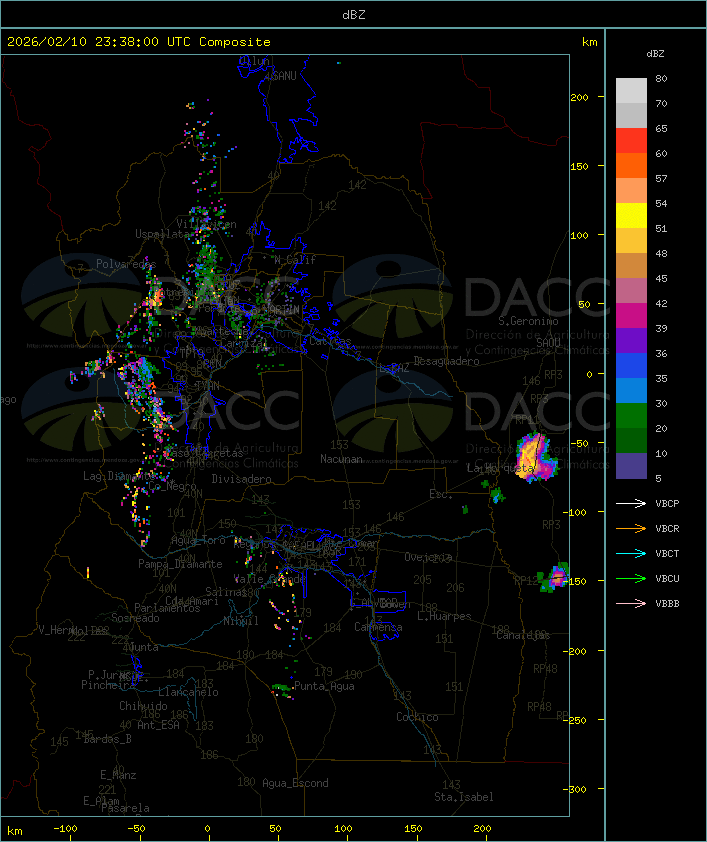Click the Pasarela place label
The width and height of the screenshot is (707, 842).
click(125, 808)
